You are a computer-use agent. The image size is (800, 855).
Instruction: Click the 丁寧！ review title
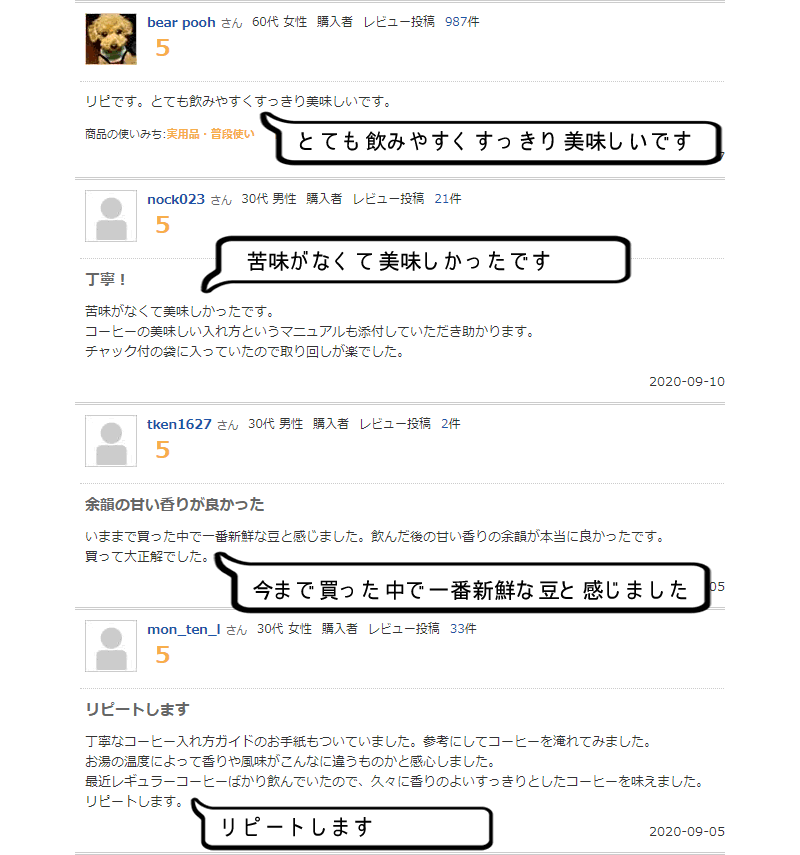tap(106, 280)
